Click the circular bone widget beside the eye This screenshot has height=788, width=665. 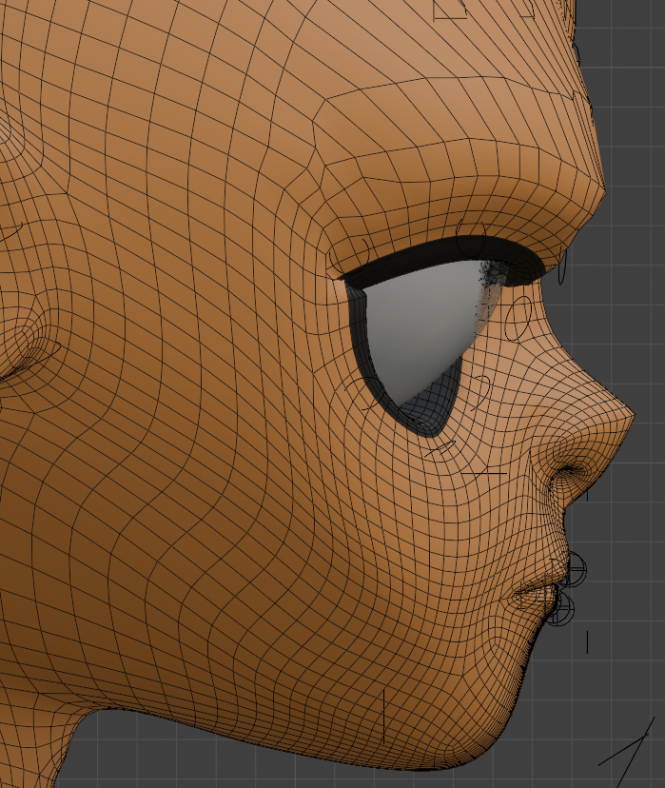(x=519, y=318)
